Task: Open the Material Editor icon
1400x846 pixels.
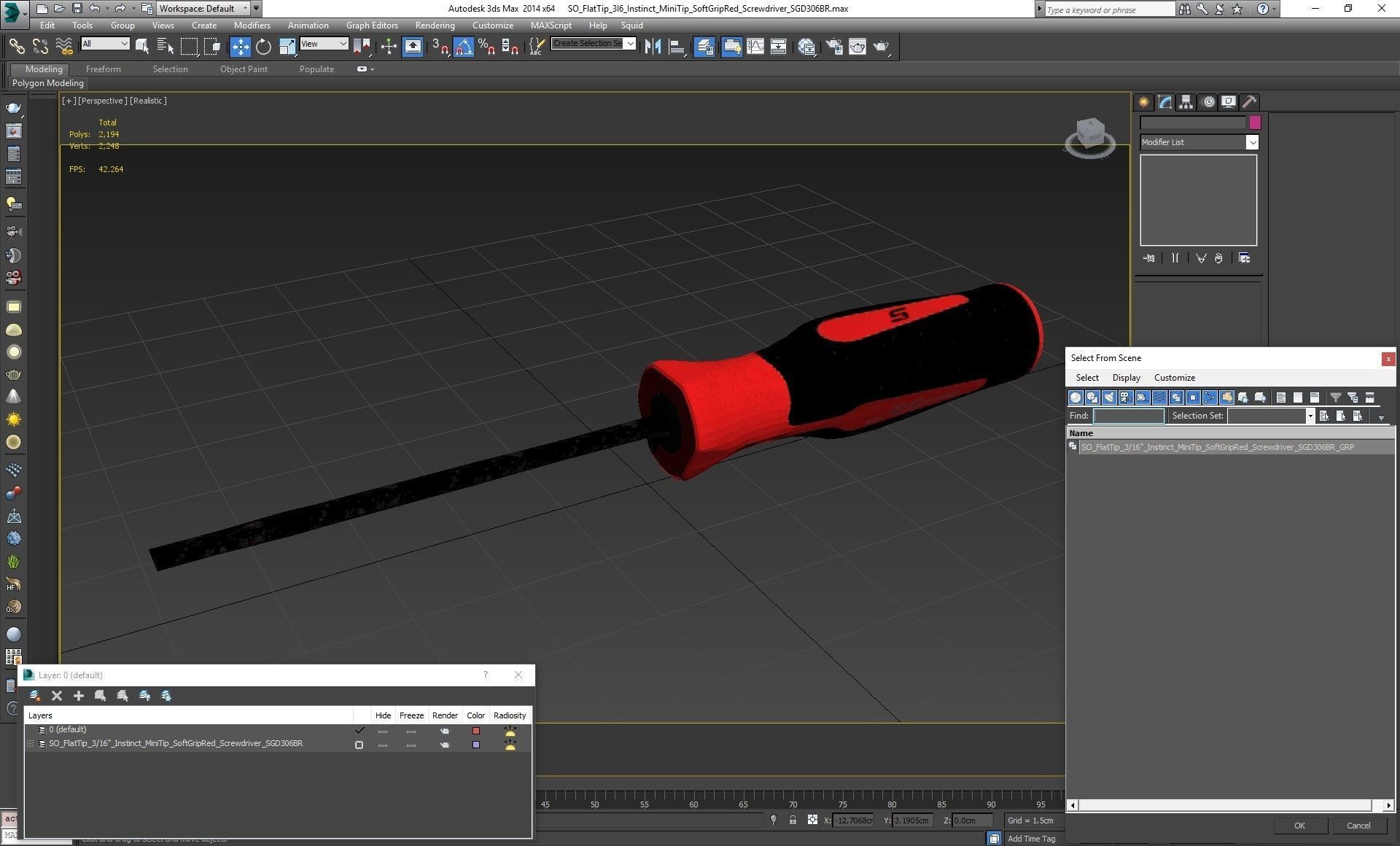Action: [x=806, y=47]
